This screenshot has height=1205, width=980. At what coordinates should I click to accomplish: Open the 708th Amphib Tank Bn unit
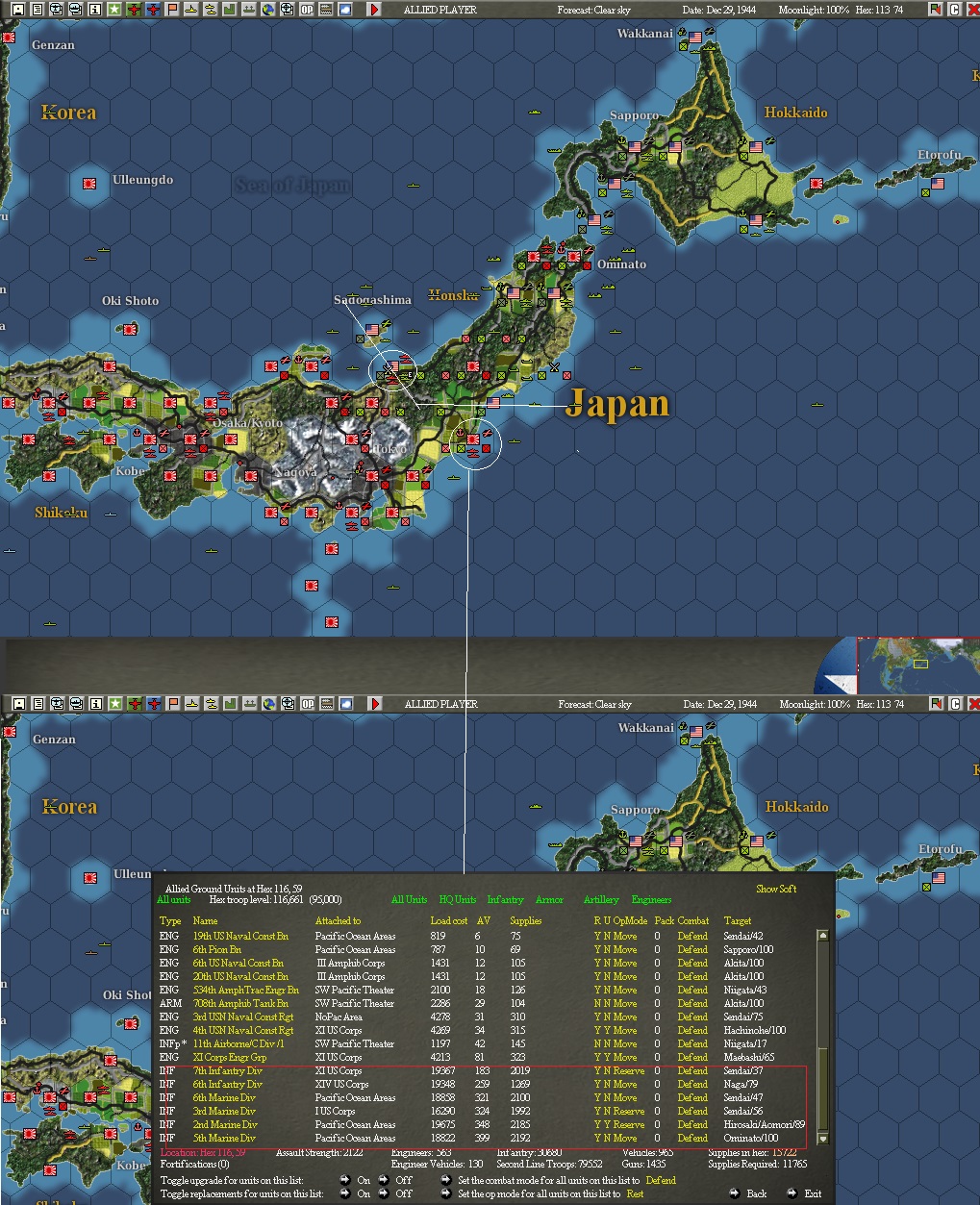239,1003
